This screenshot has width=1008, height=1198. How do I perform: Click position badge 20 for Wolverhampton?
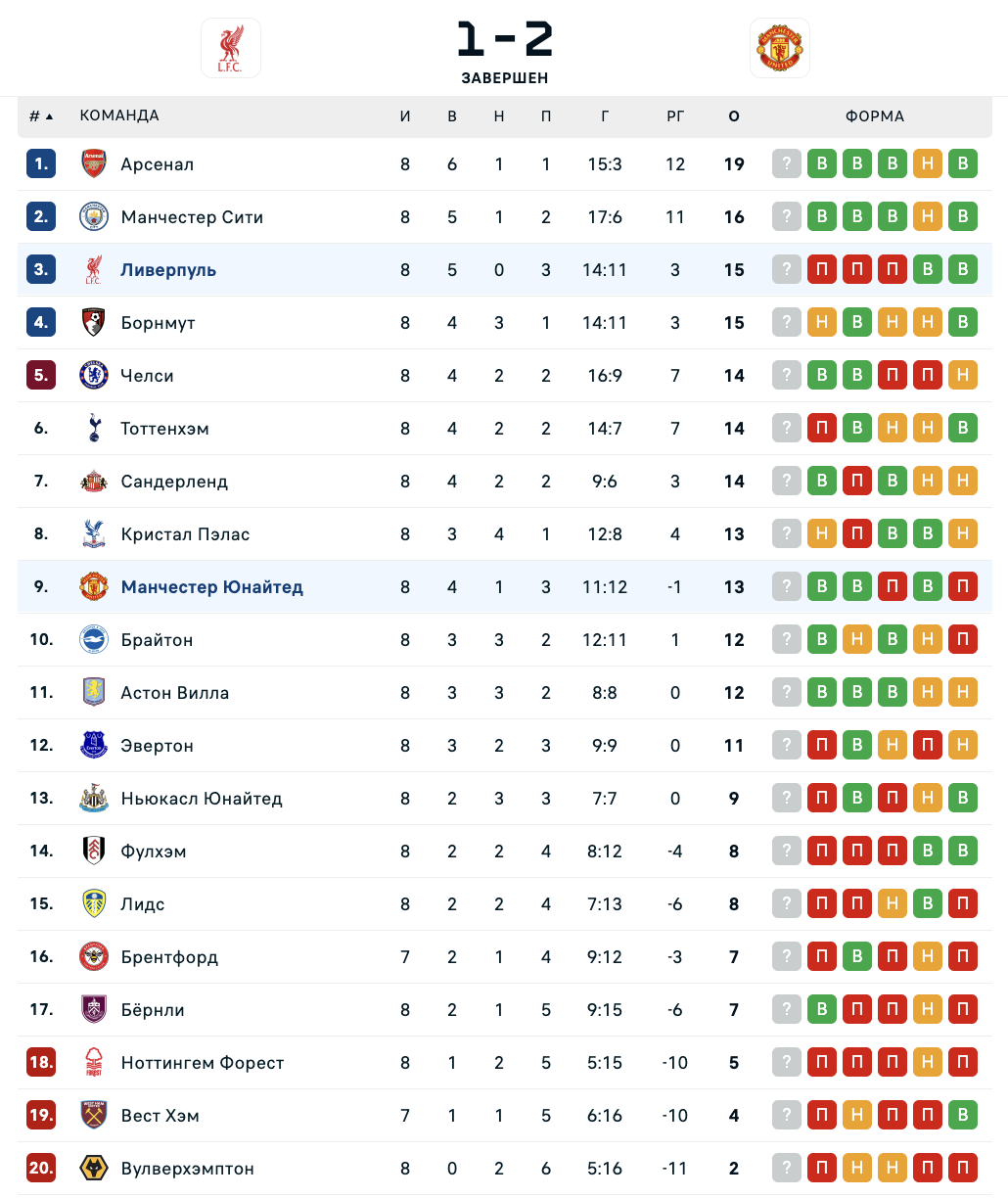pyautogui.click(x=41, y=1169)
